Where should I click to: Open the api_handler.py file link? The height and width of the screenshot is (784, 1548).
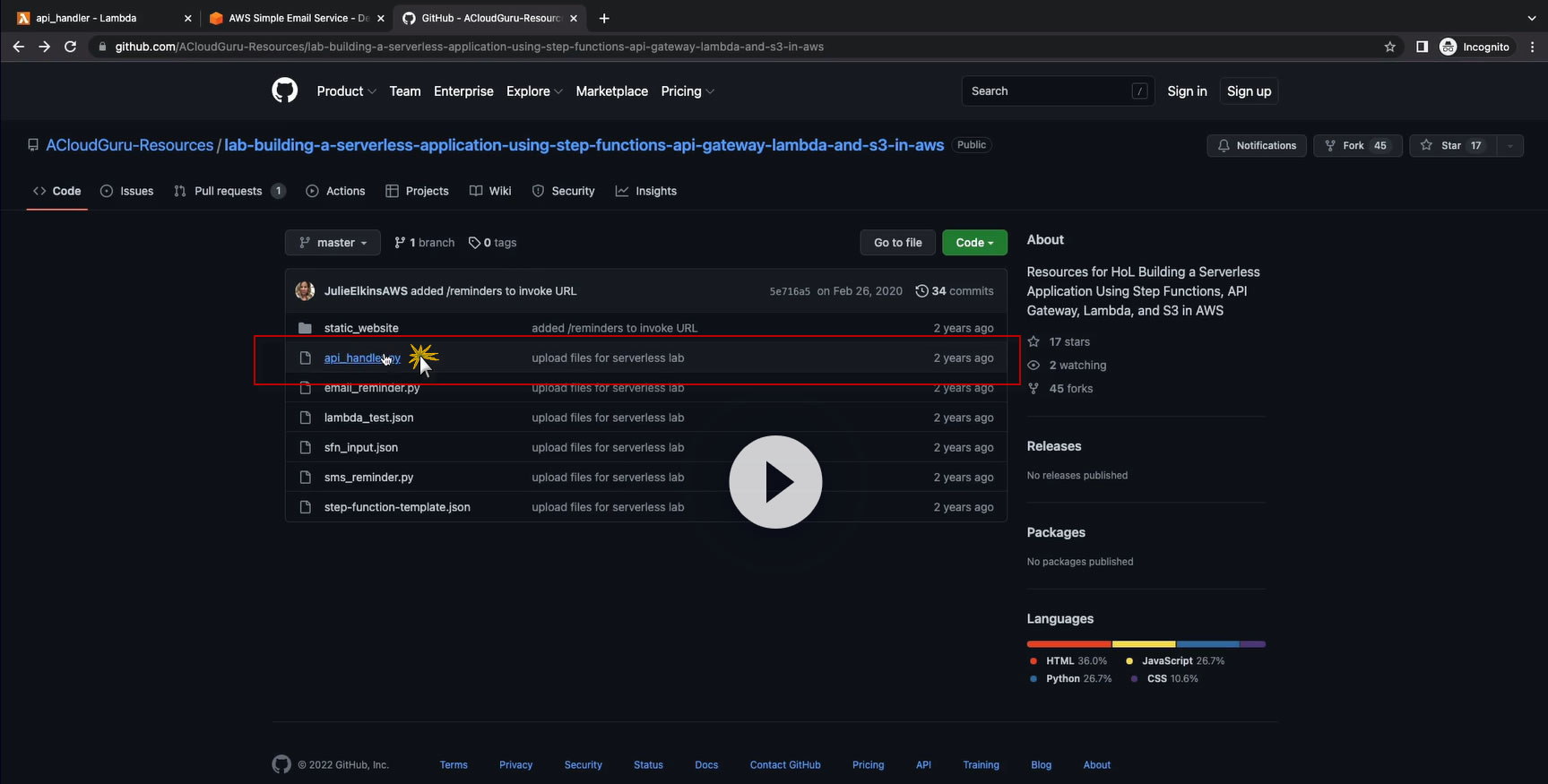[362, 358]
